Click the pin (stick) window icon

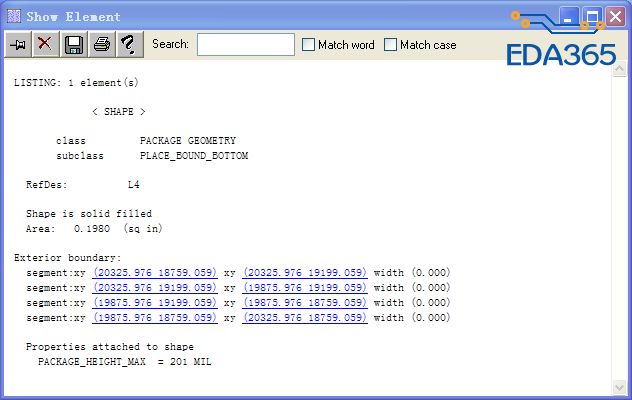click(18, 44)
